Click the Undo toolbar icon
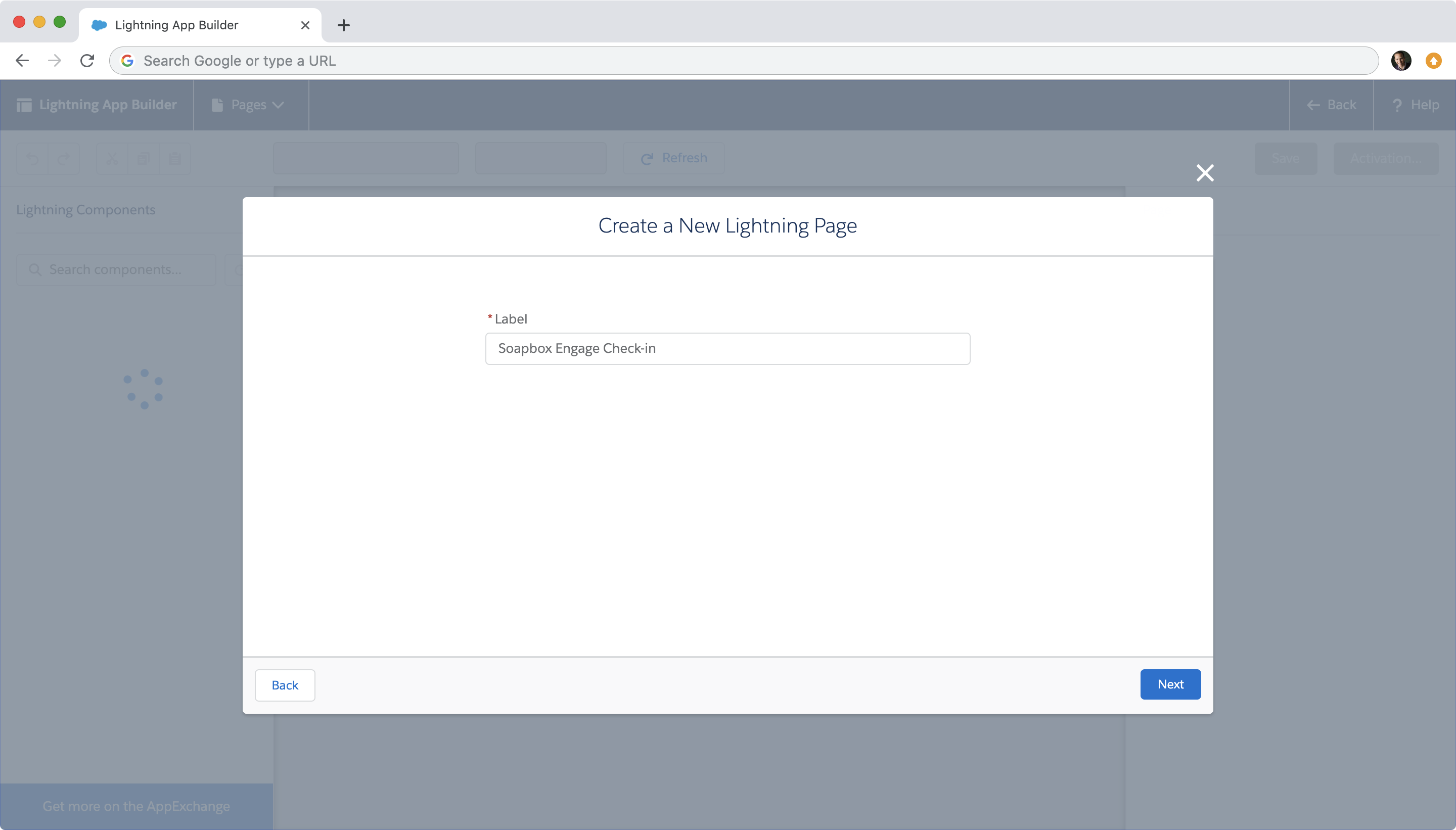The height and width of the screenshot is (830, 1456). click(x=32, y=159)
